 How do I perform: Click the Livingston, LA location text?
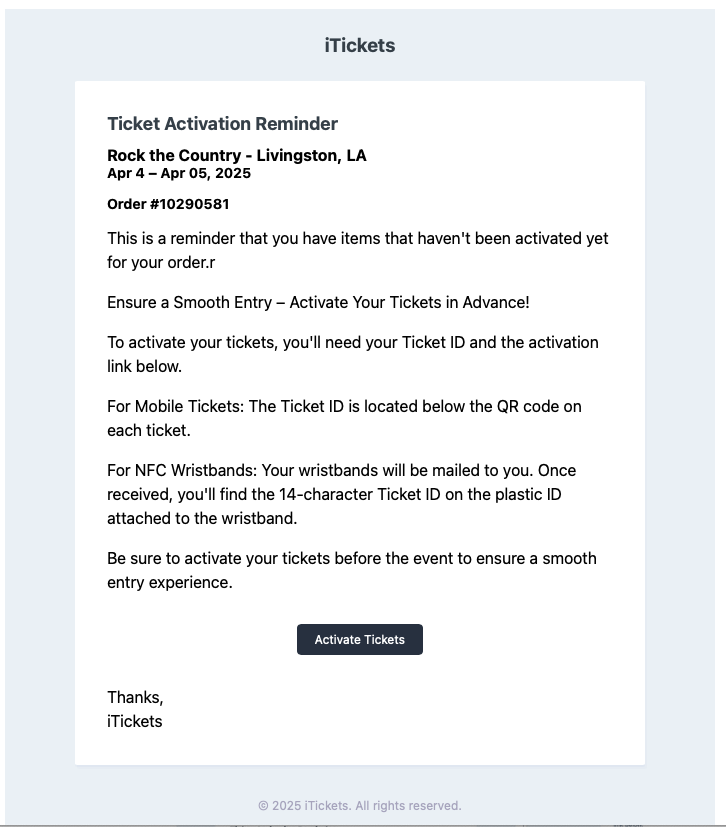pos(318,155)
